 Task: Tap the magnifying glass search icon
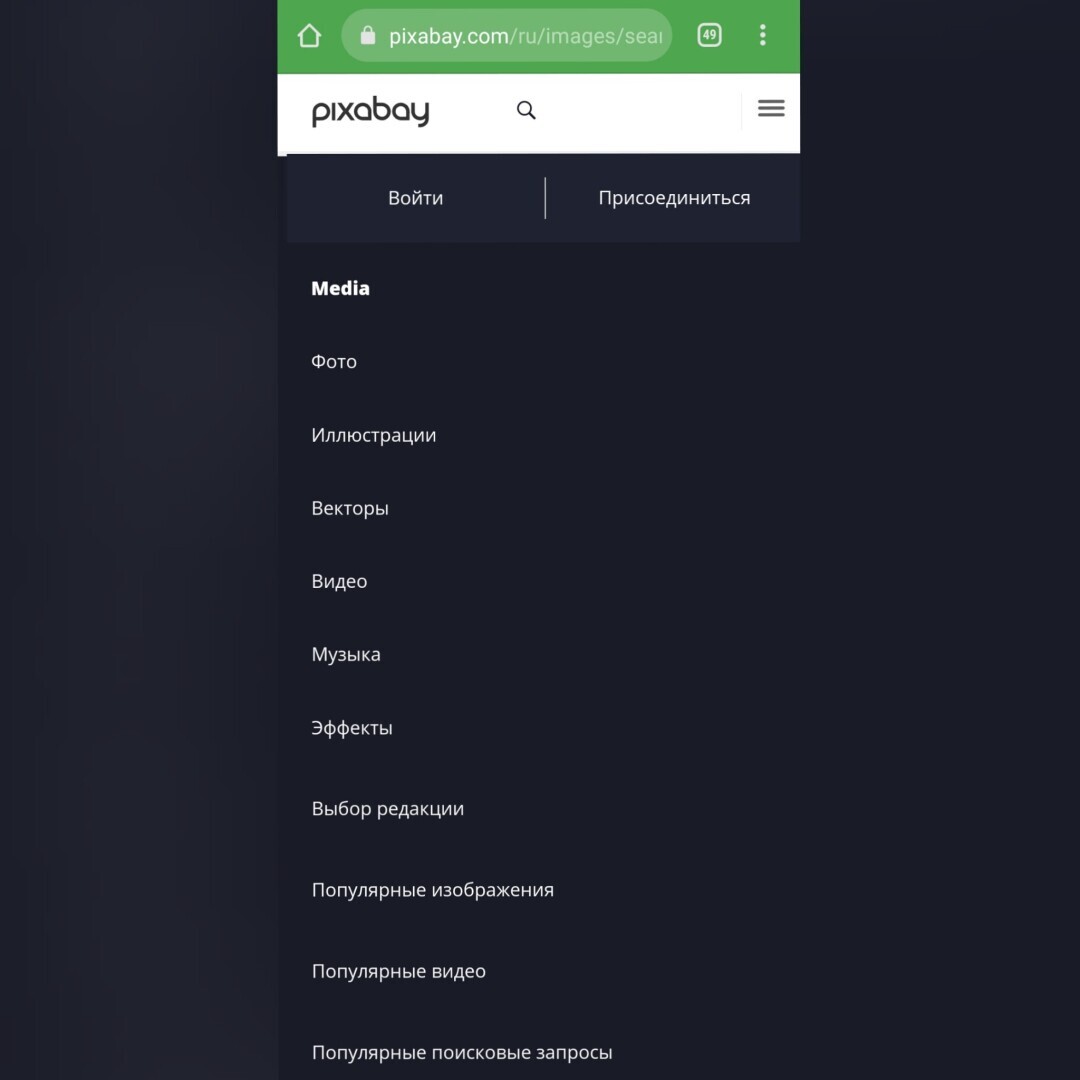526,110
